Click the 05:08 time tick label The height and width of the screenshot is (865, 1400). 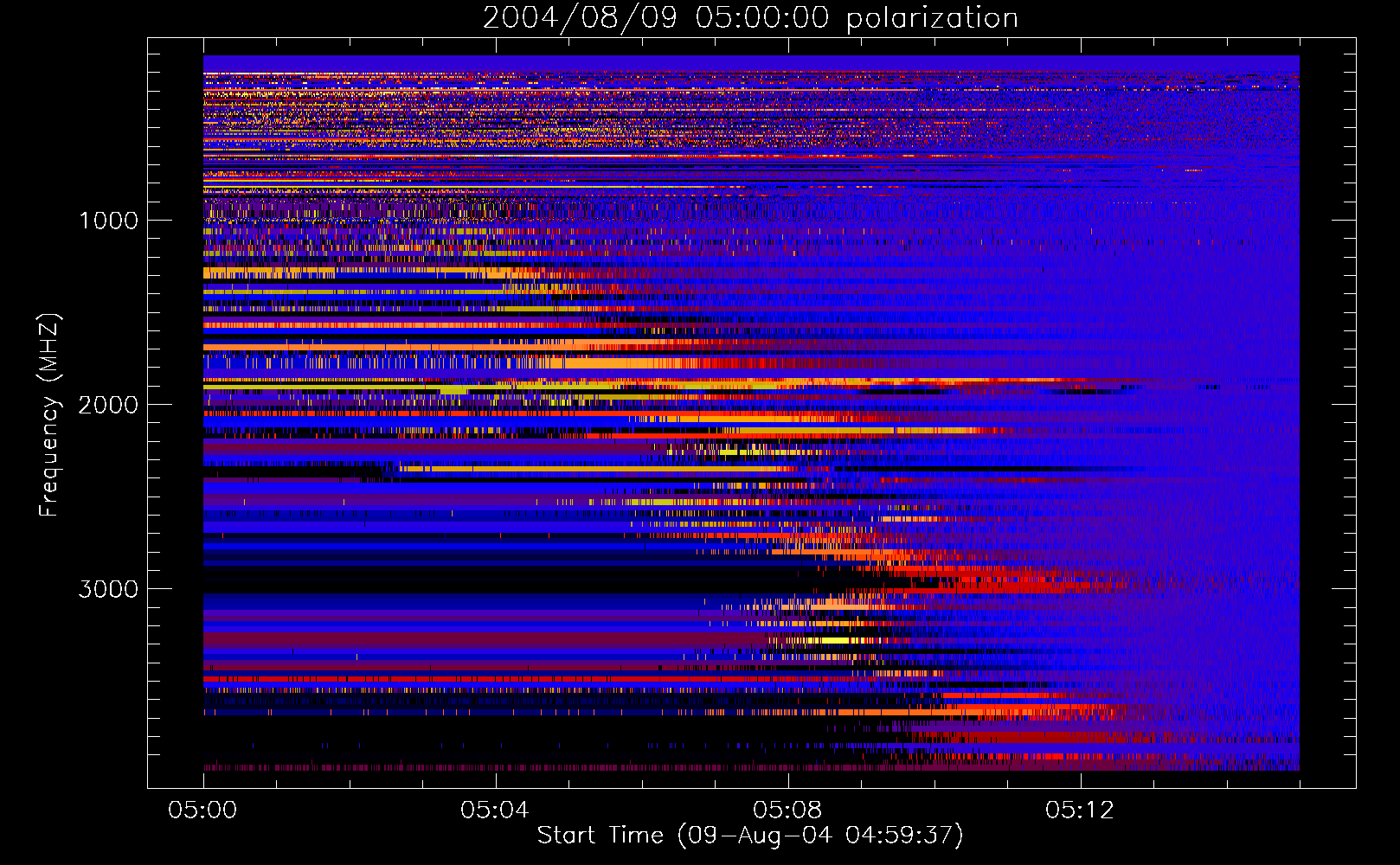point(787,810)
